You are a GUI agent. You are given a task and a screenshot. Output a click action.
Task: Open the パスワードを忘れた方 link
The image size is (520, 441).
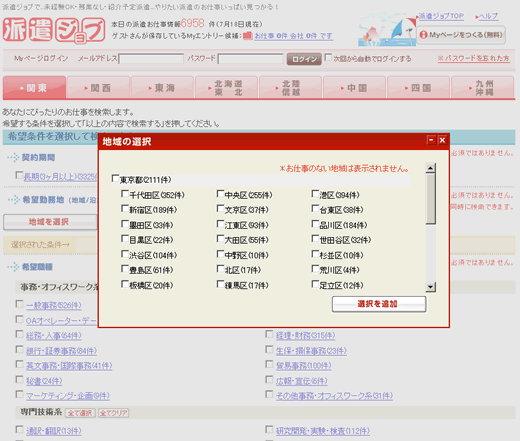(474, 58)
